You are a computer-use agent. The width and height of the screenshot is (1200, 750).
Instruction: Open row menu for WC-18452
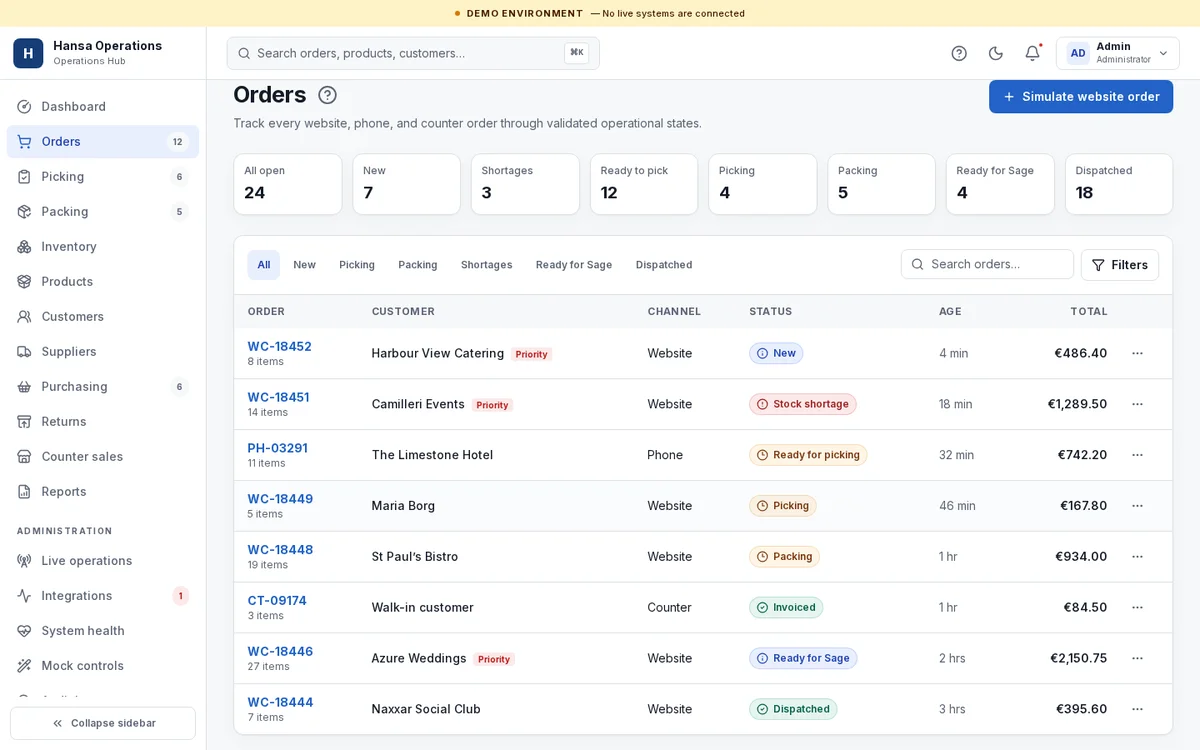pyautogui.click(x=1137, y=354)
